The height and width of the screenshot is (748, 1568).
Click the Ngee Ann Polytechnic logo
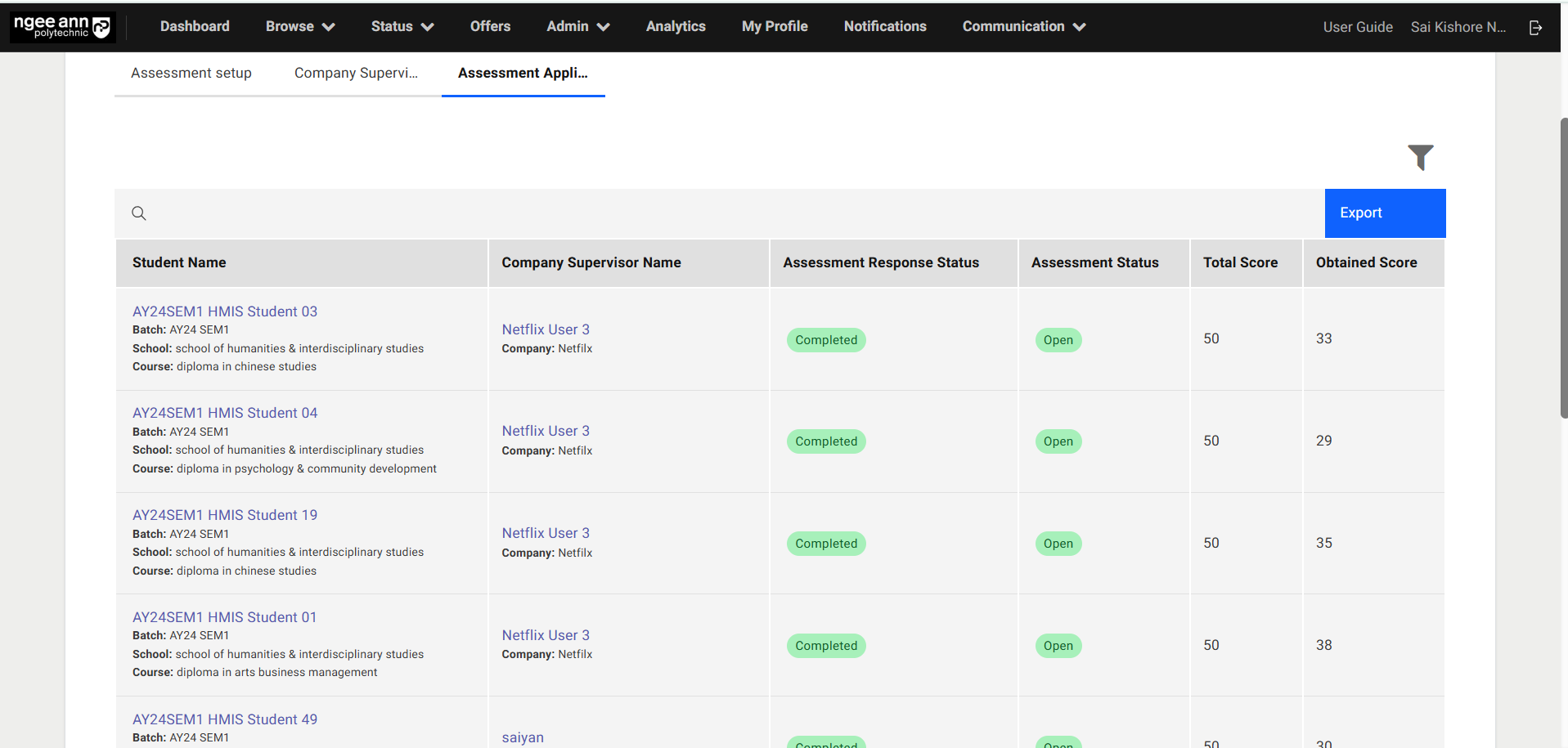click(x=62, y=27)
